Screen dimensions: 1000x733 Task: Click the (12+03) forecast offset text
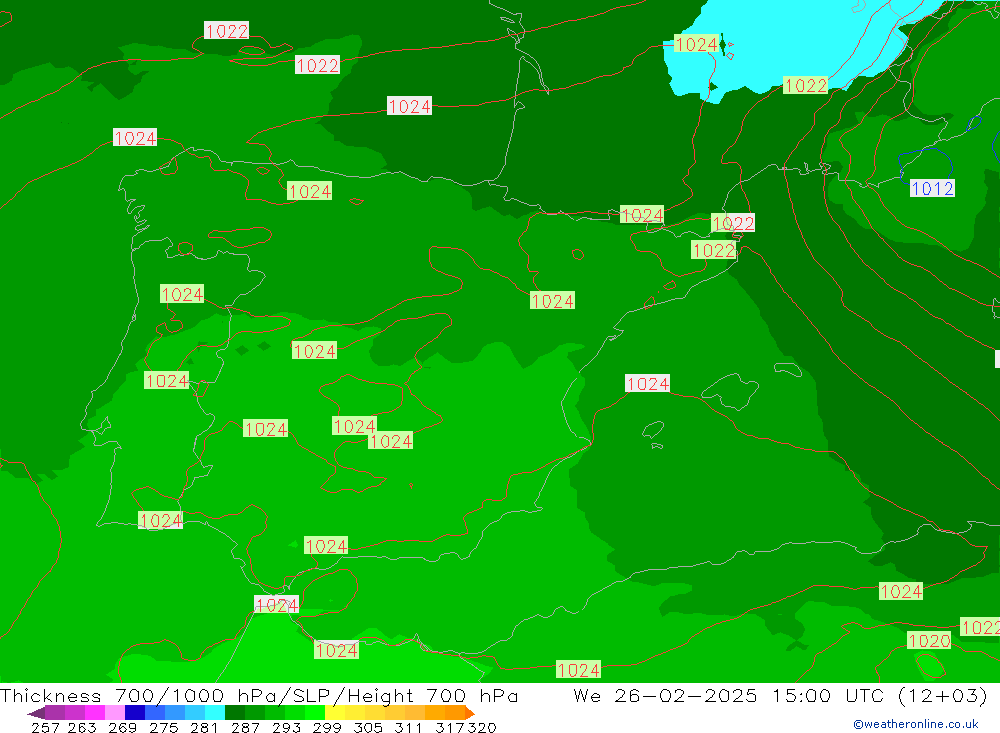click(943, 695)
